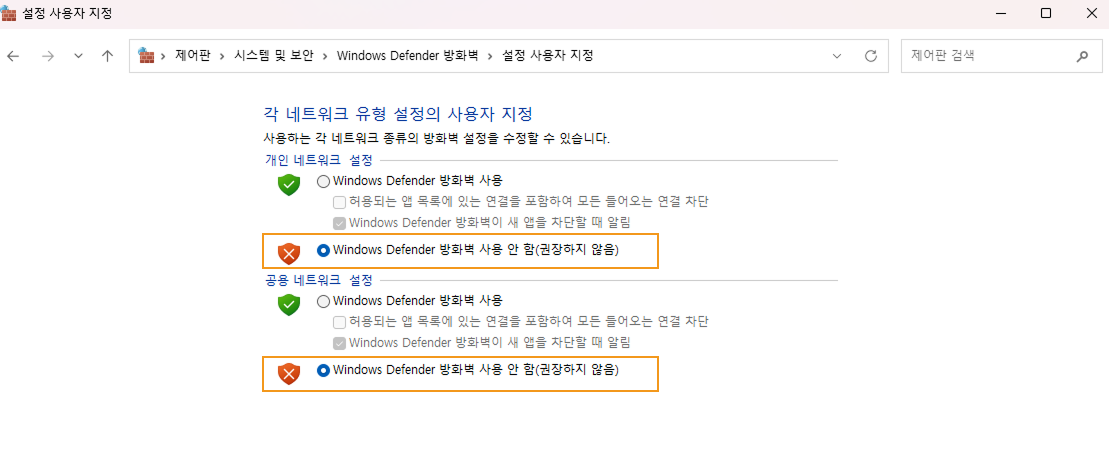Viewport: 1109px width, 467px height.
Task: Select 방화벽 사용 안 함 under 개인 네트워크
Action: (x=323, y=250)
